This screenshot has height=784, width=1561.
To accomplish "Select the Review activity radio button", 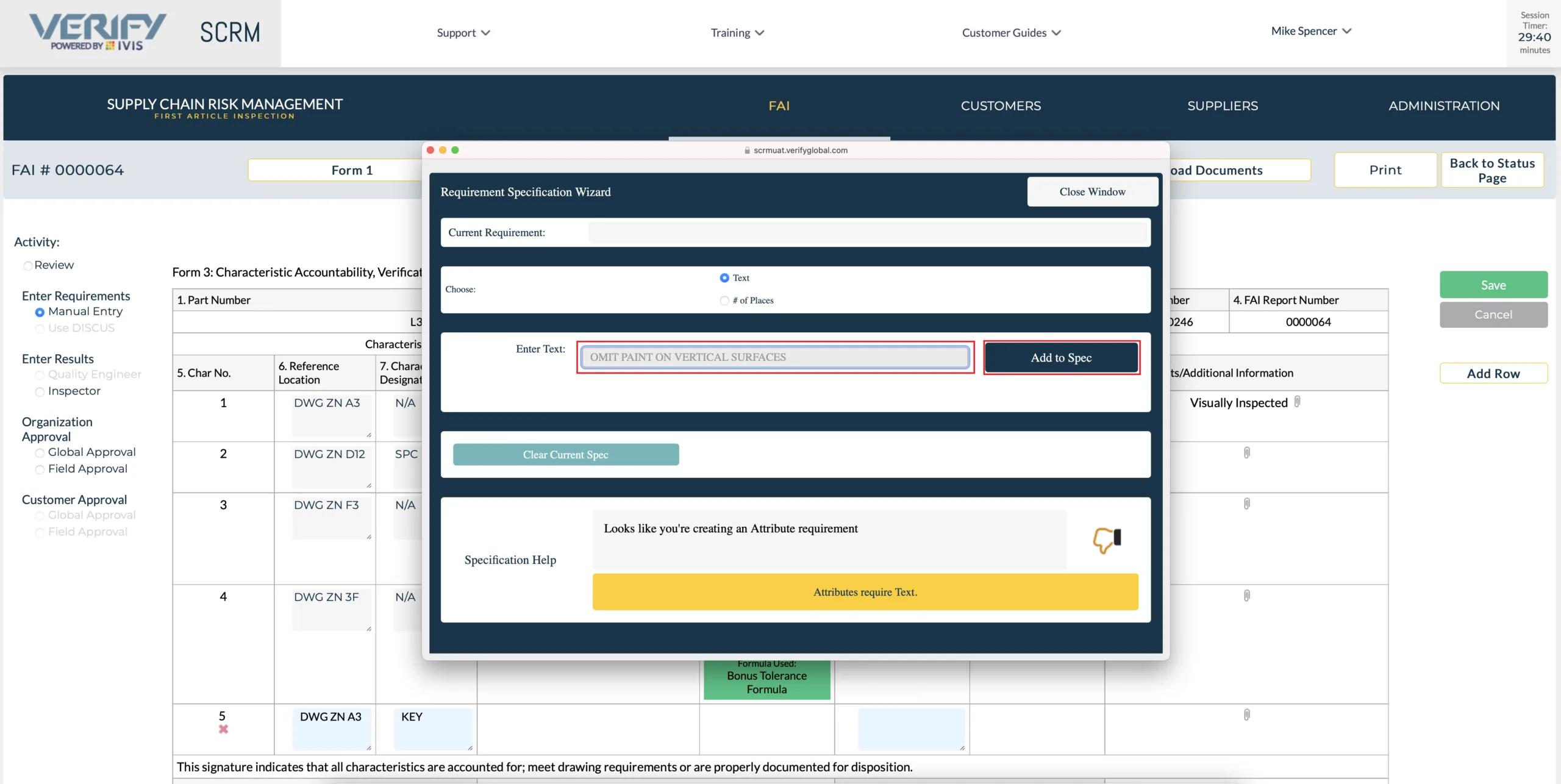I will [27, 266].
